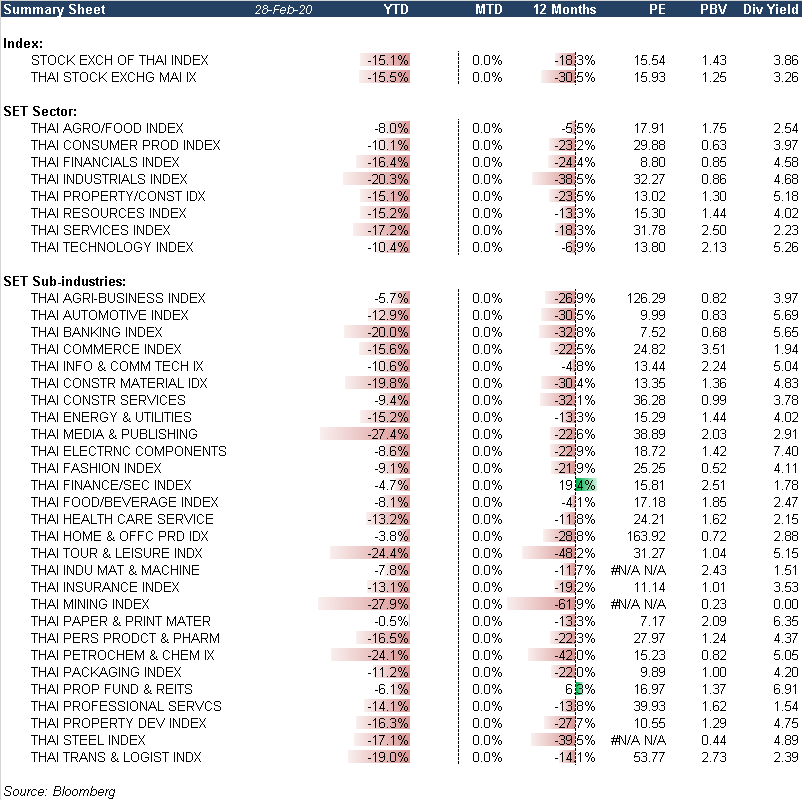
Task: Click Electrnc Components Div Yield 7.40
Action: coord(786,451)
